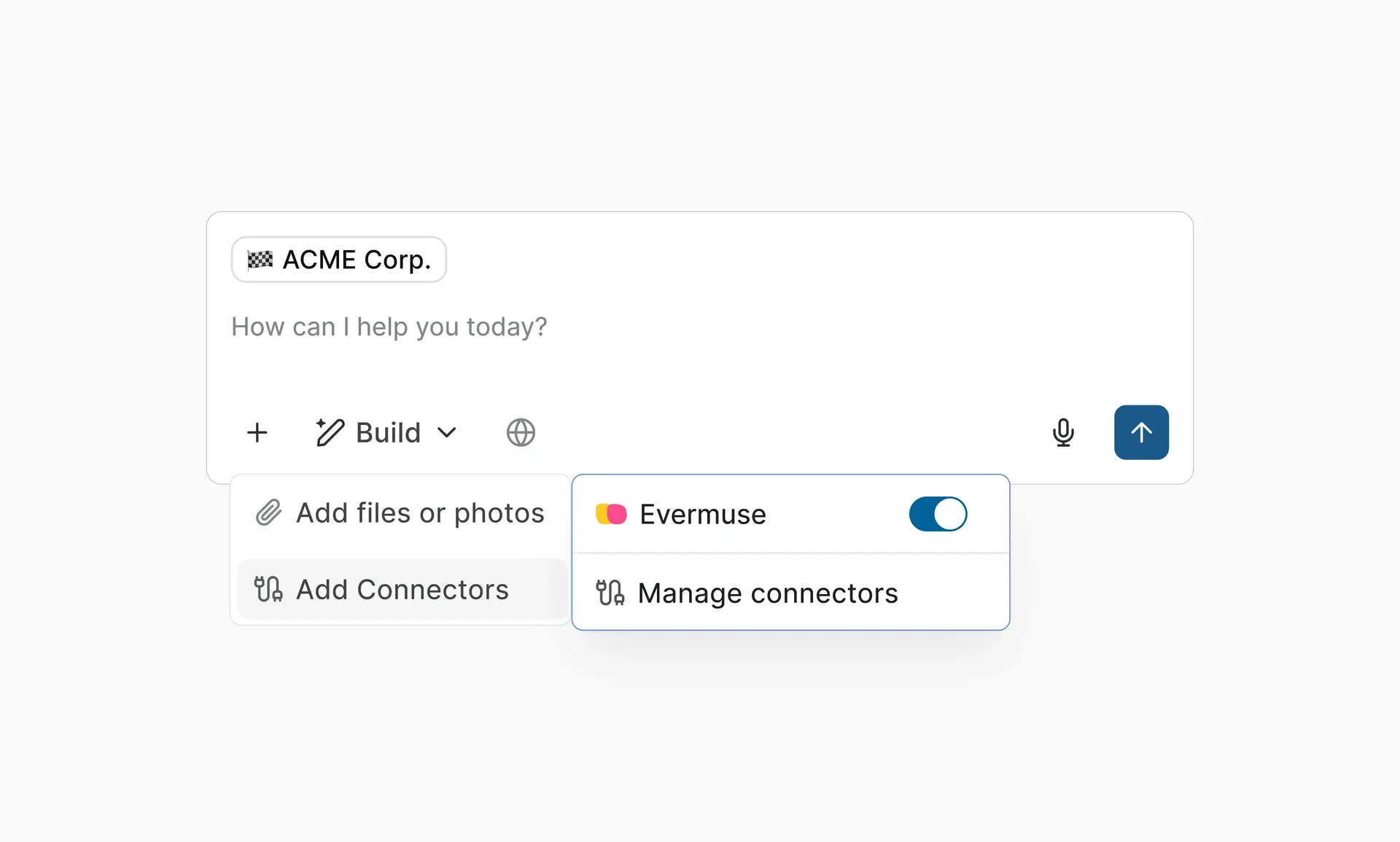
Task: Open Manage connectors
Action: [x=790, y=593]
